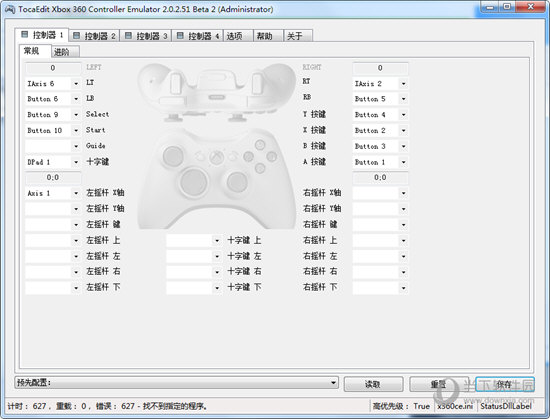The height and width of the screenshot is (419, 550).
Task: Click the x360ce.ini status bar entry
Action: pyautogui.click(x=455, y=406)
